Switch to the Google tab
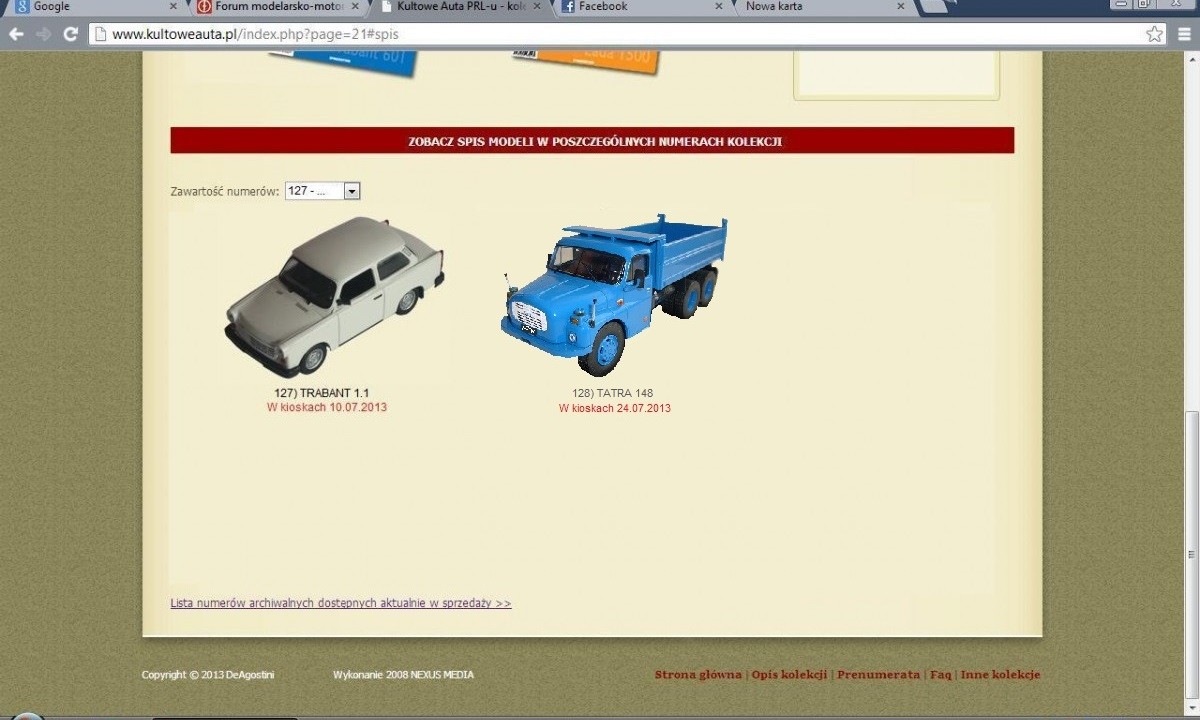1200x720 pixels. (90, 7)
